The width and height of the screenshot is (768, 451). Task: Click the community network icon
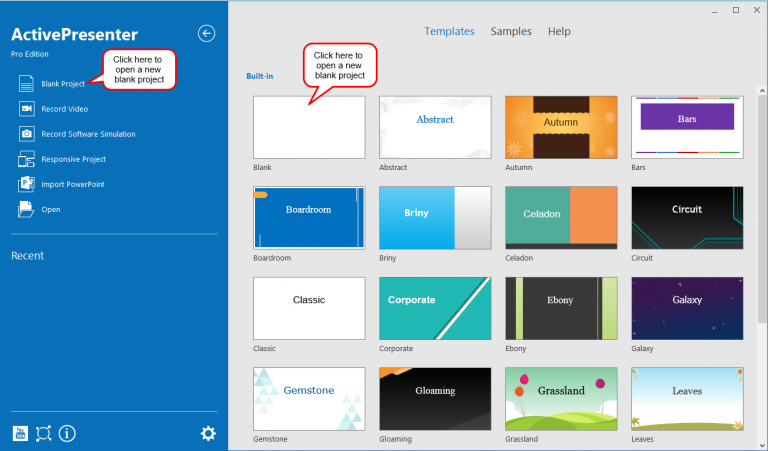click(x=44, y=433)
